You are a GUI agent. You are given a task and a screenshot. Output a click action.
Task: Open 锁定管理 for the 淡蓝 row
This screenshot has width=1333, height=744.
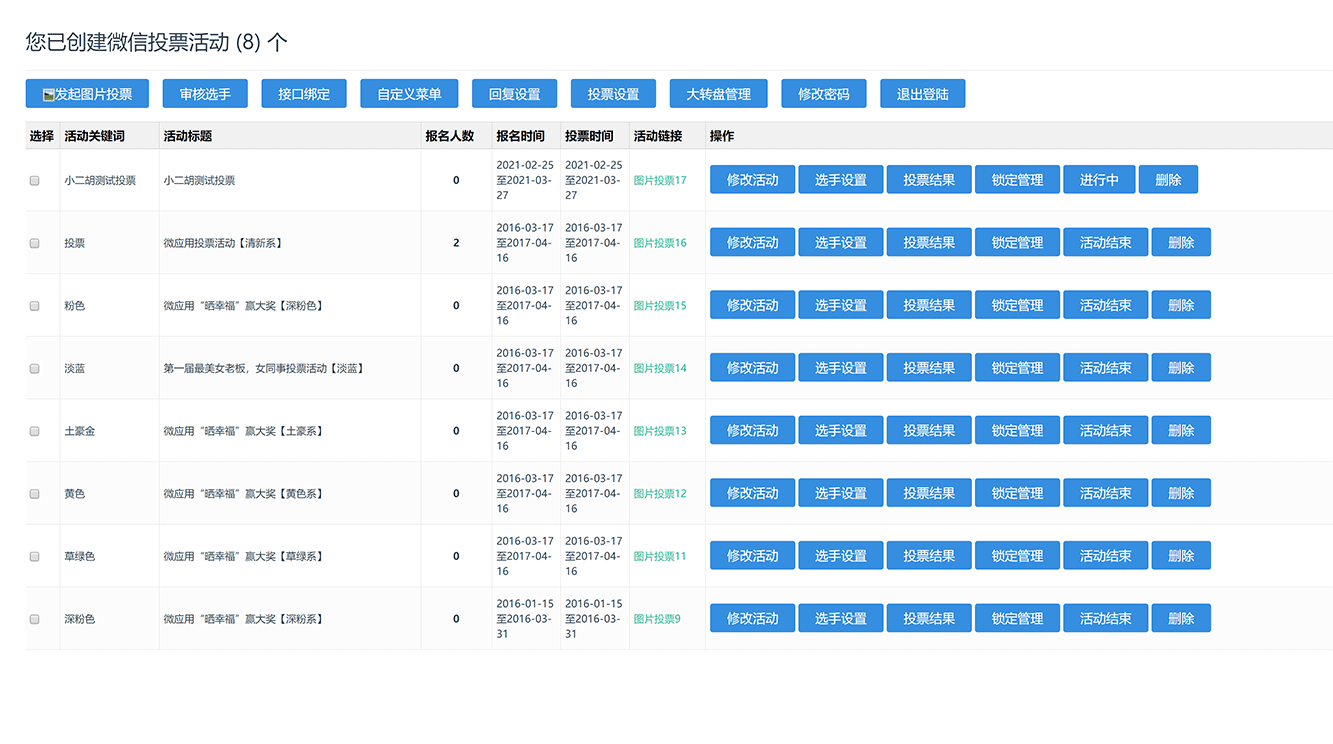pos(1016,367)
